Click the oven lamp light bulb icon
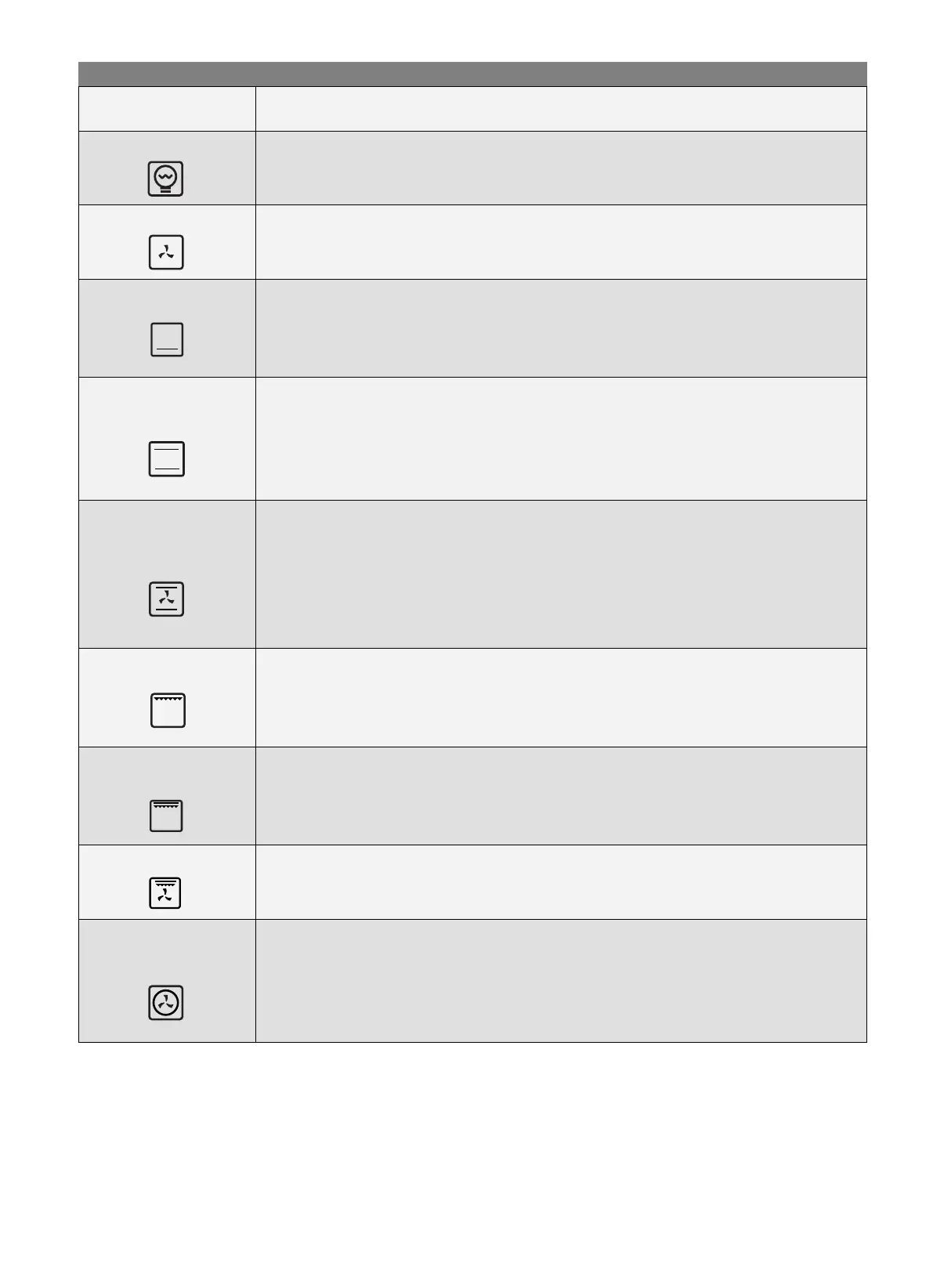The height and width of the screenshot is (1288, 933). click(165, 179)
